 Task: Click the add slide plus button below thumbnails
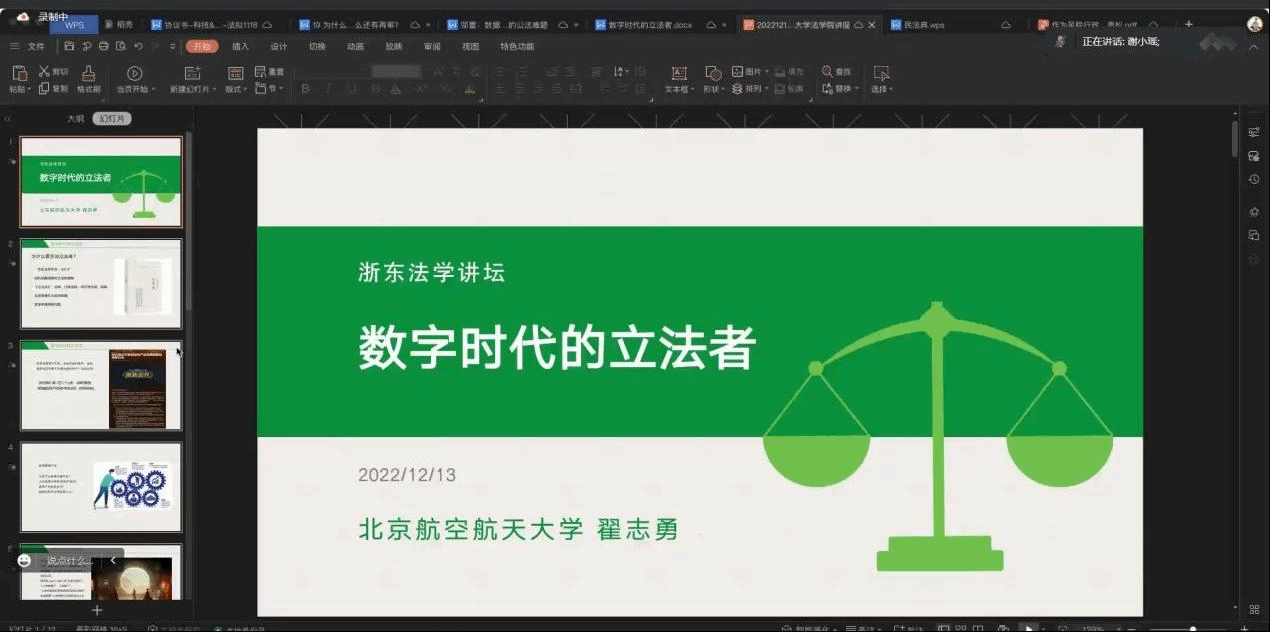click(97, 610)
